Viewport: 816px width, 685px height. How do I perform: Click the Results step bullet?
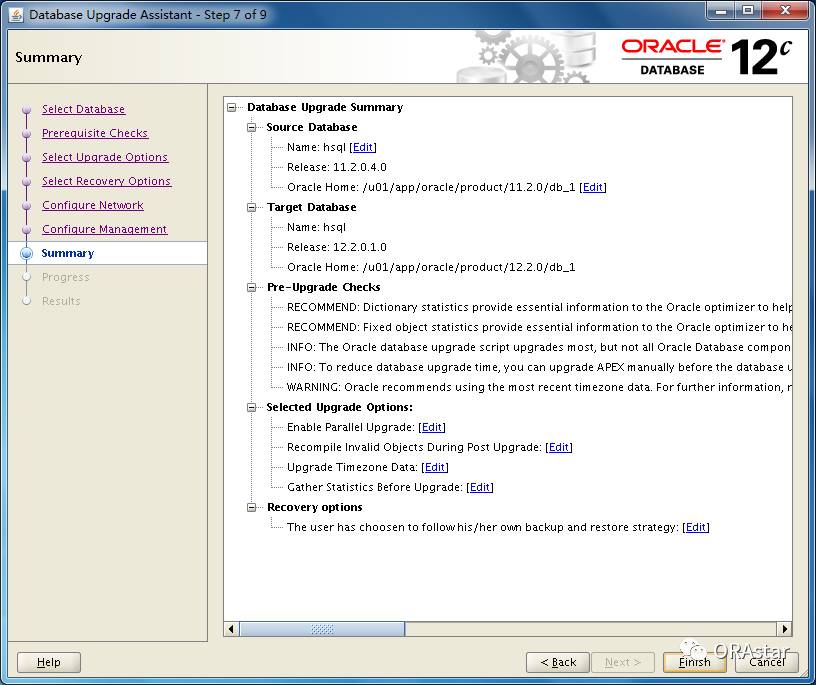point(27,301)
